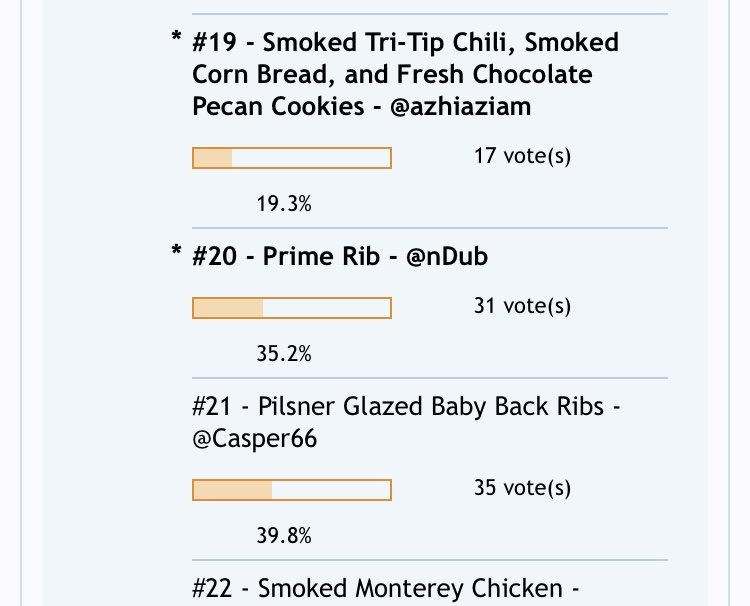Image resolution: width=750 pixels, height=606 pixels.
Task: Click the 35.2% percentage label
Action: (284, 354)
